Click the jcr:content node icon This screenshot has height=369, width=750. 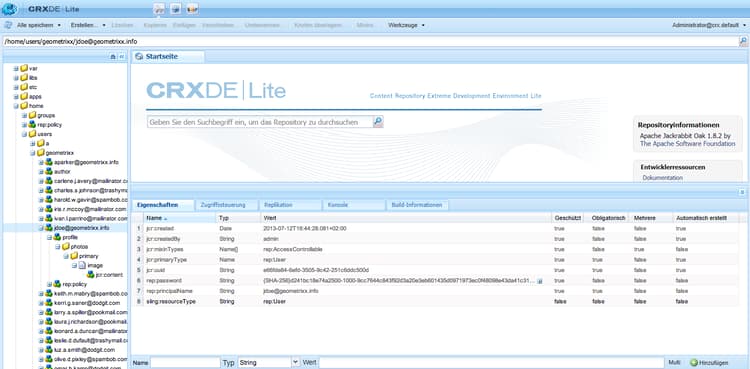(x=90, y=275)
